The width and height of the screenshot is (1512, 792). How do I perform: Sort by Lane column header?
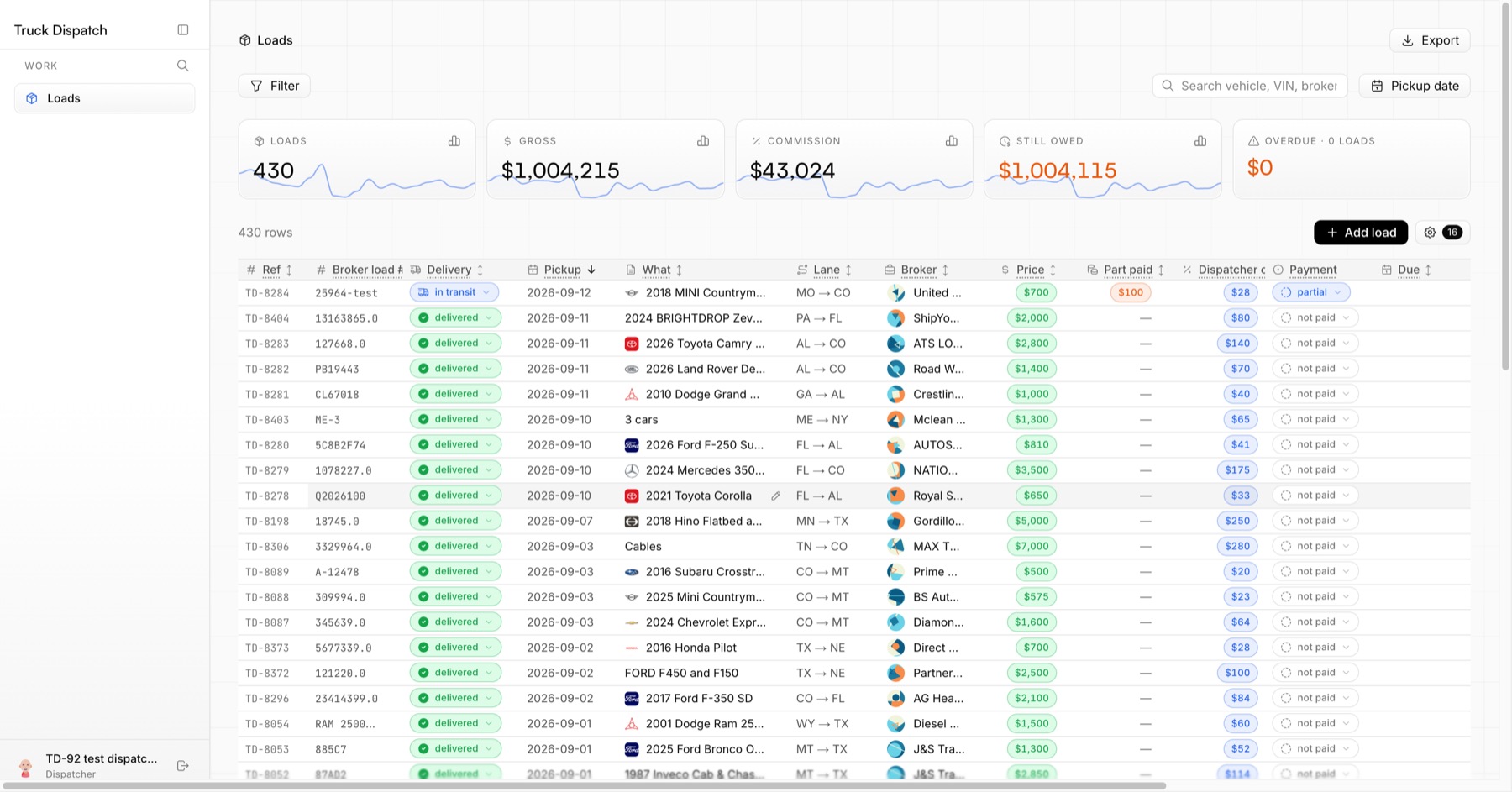[x=825, y=270]
